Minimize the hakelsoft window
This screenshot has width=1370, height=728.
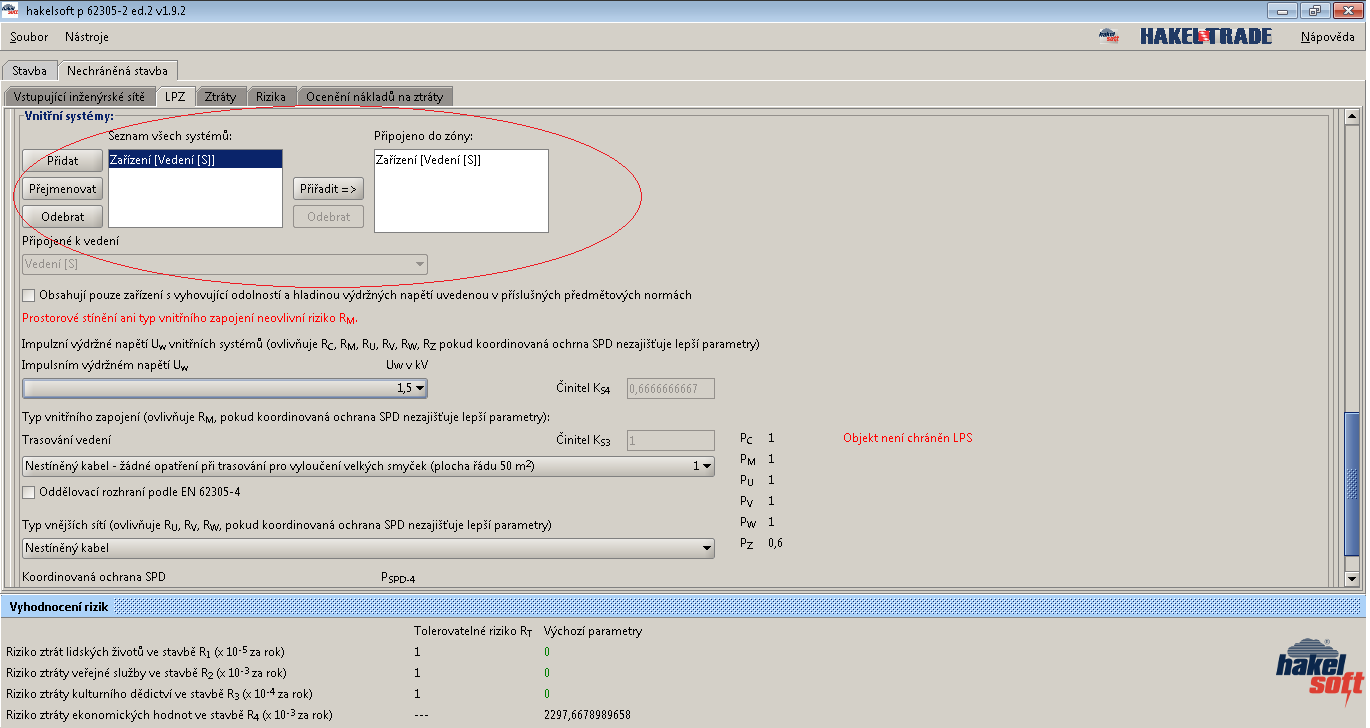[1284, 10]
